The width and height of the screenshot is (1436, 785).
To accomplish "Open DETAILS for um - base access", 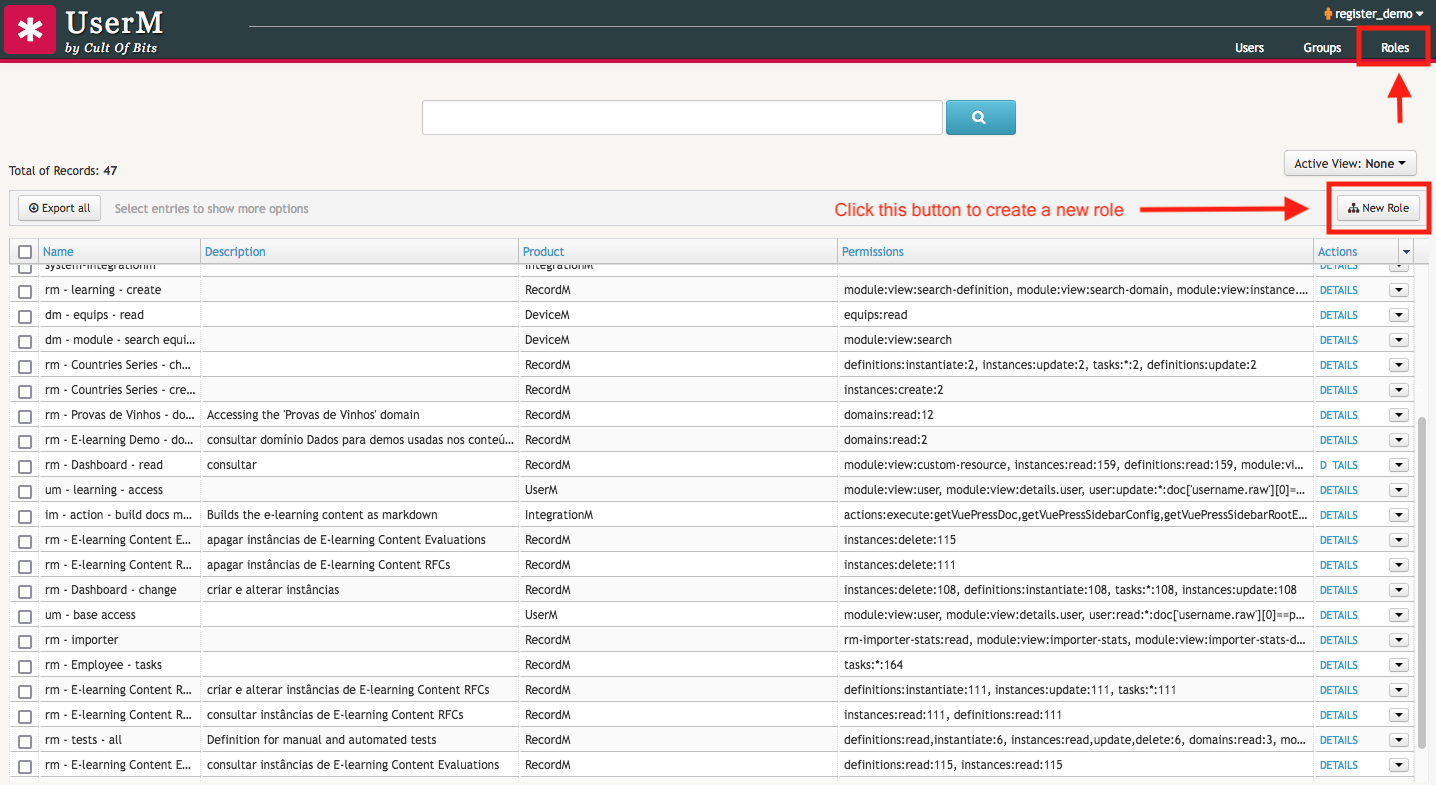I will coord(1338,615).
